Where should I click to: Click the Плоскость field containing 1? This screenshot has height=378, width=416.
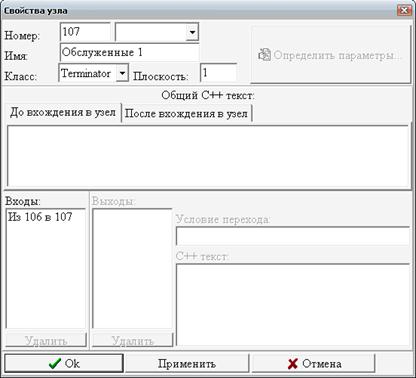pyautogui.click(x=219, y=73)
